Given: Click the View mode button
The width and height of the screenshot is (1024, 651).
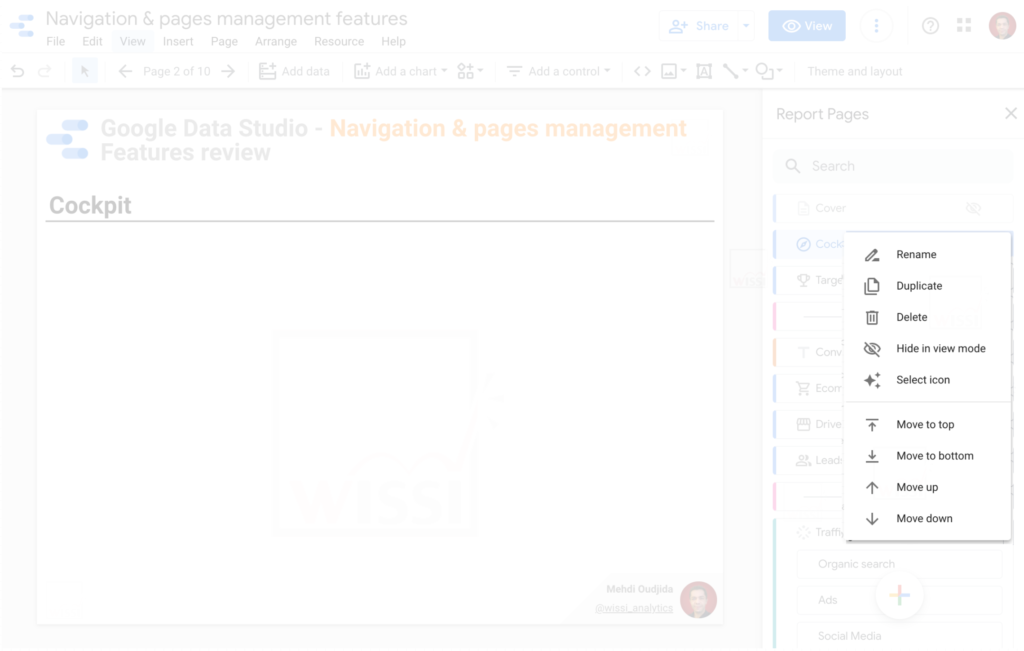Looking at the screenshot, I should [807, 26].
